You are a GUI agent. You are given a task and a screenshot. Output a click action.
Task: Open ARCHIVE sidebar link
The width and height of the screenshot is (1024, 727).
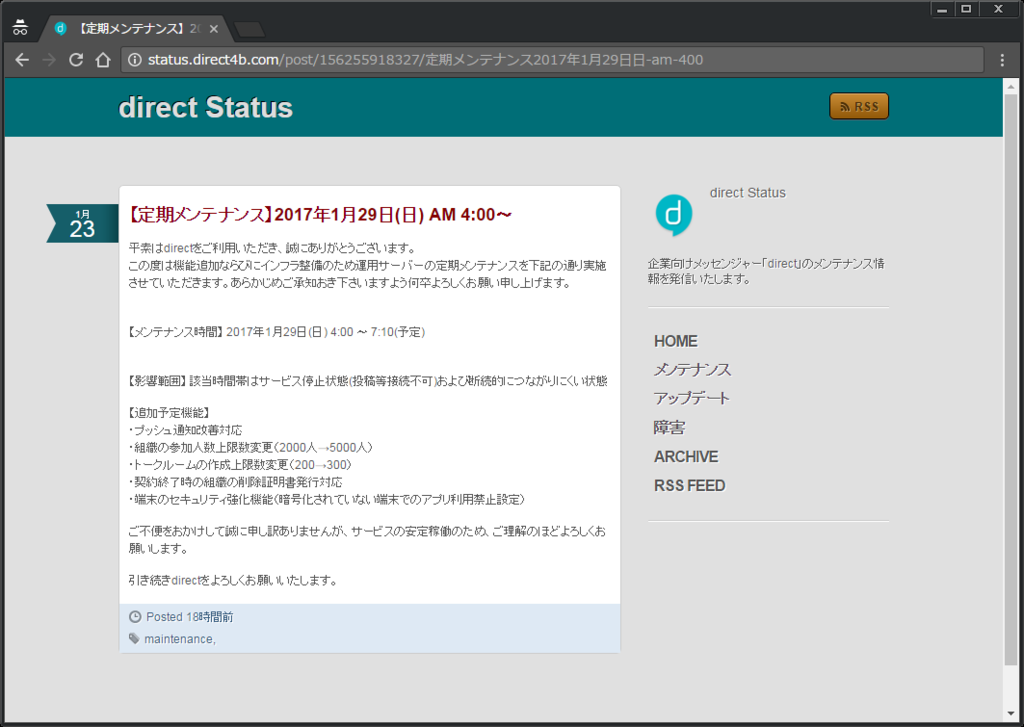(x=686, y=457)
